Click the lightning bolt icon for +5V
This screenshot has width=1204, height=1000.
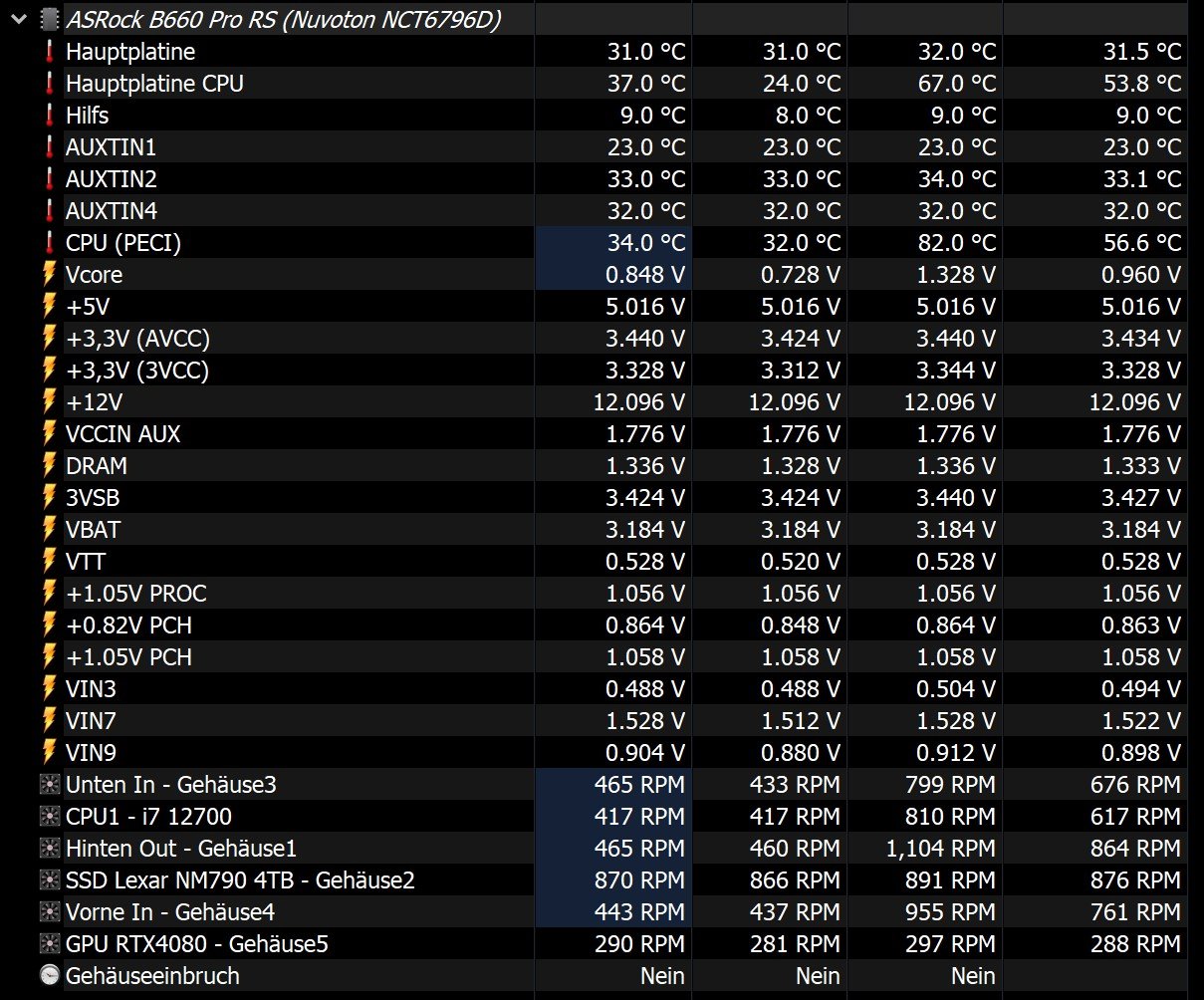[x=50, y=307]
